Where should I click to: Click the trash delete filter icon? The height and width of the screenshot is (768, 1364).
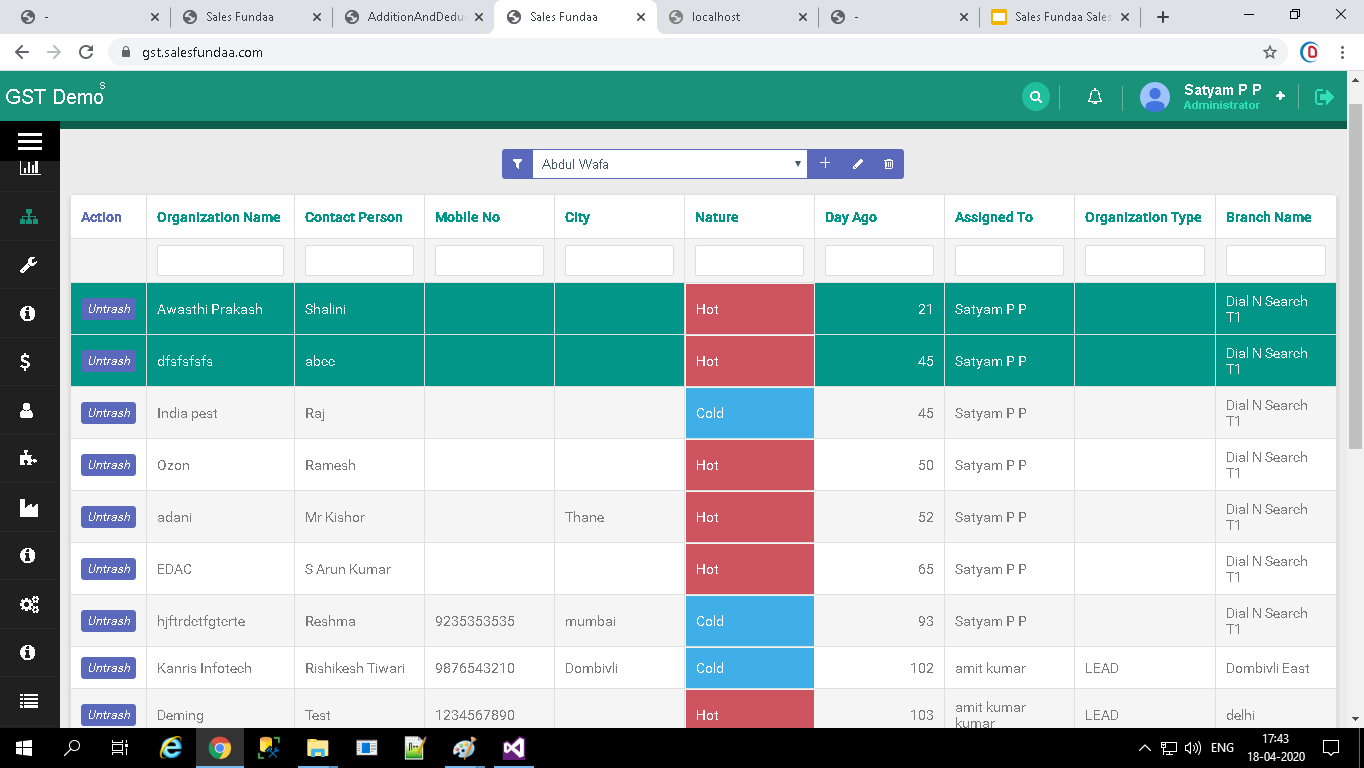(x=888, y=164)
